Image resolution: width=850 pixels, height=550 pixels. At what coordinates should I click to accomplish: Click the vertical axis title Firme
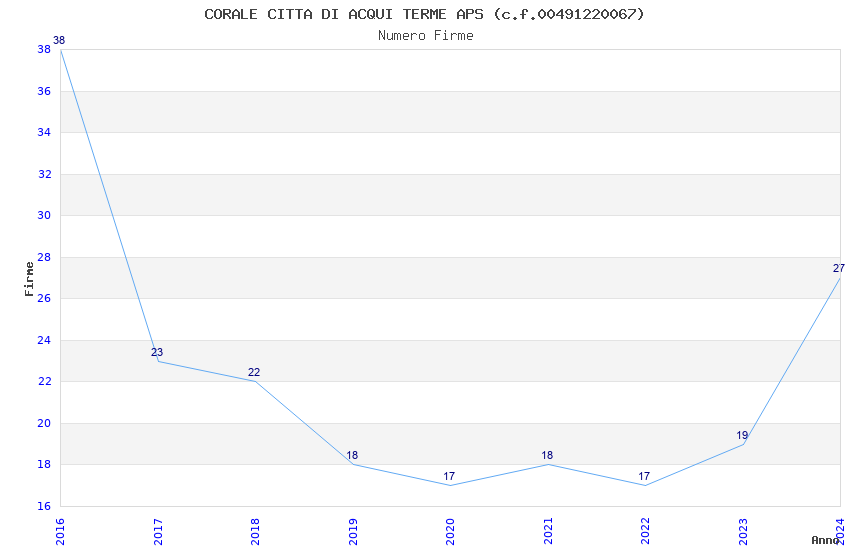(x=29, y=279)
